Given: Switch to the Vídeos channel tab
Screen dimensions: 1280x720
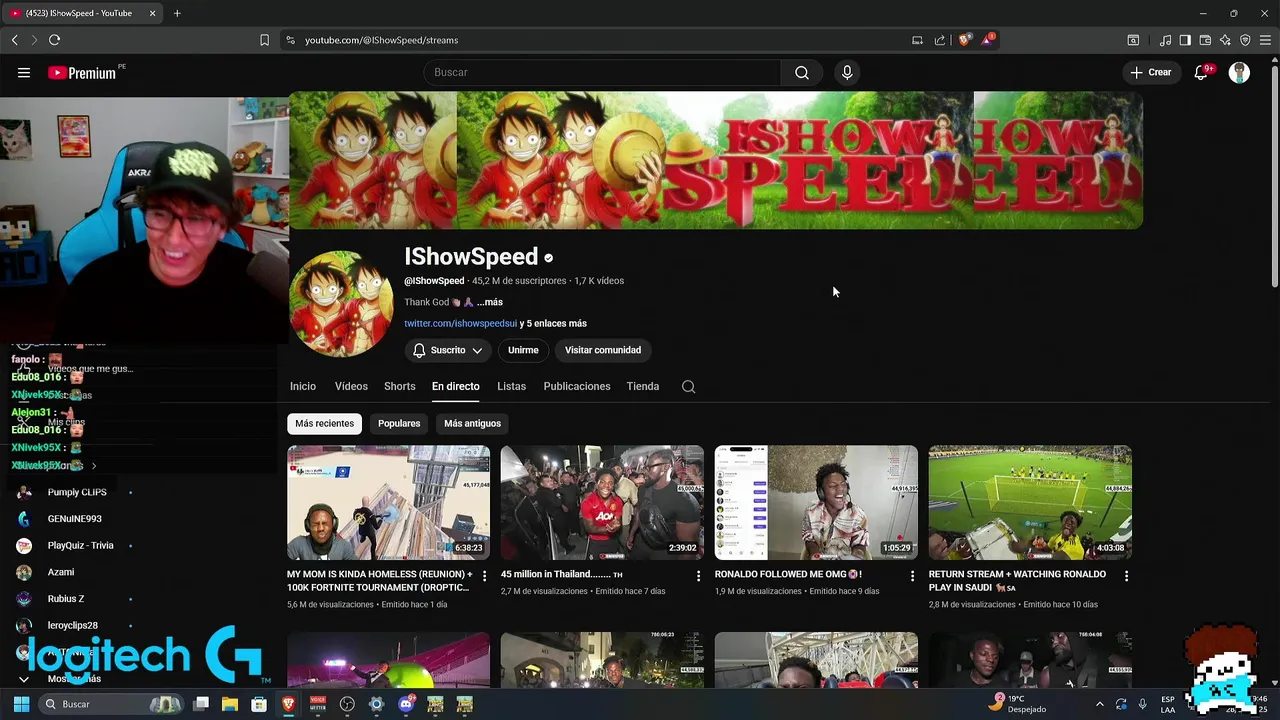Looking at the screenshot, I should 351,386.
